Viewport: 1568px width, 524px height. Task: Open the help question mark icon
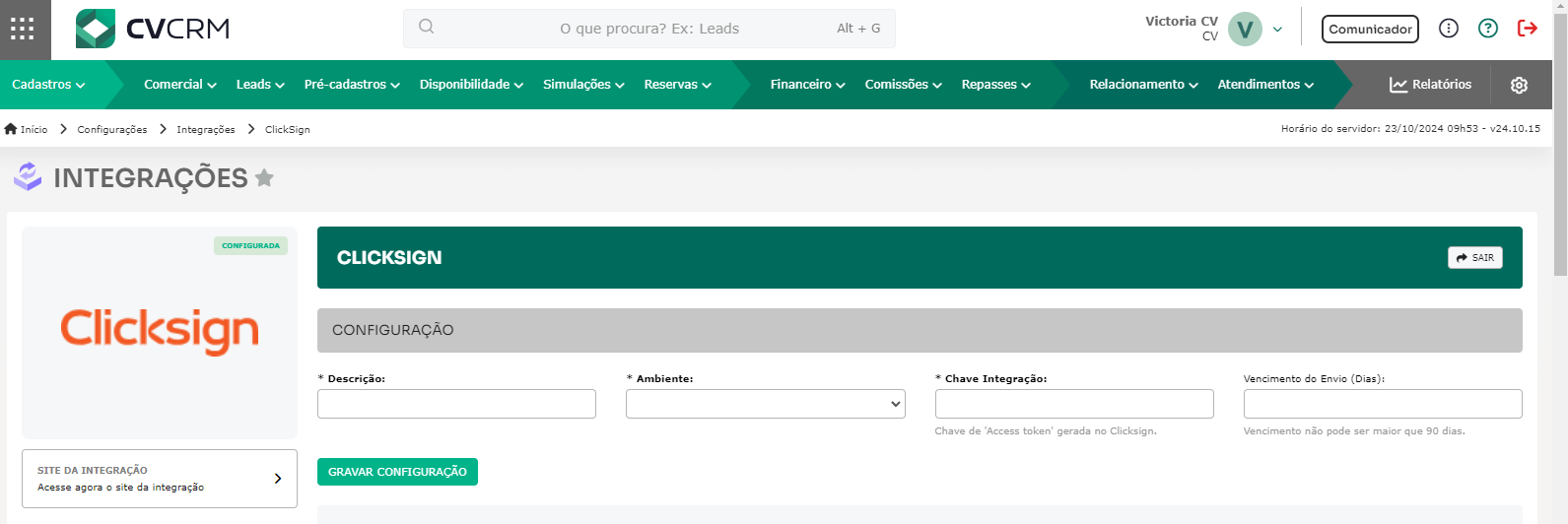[x=1488, y=29]
